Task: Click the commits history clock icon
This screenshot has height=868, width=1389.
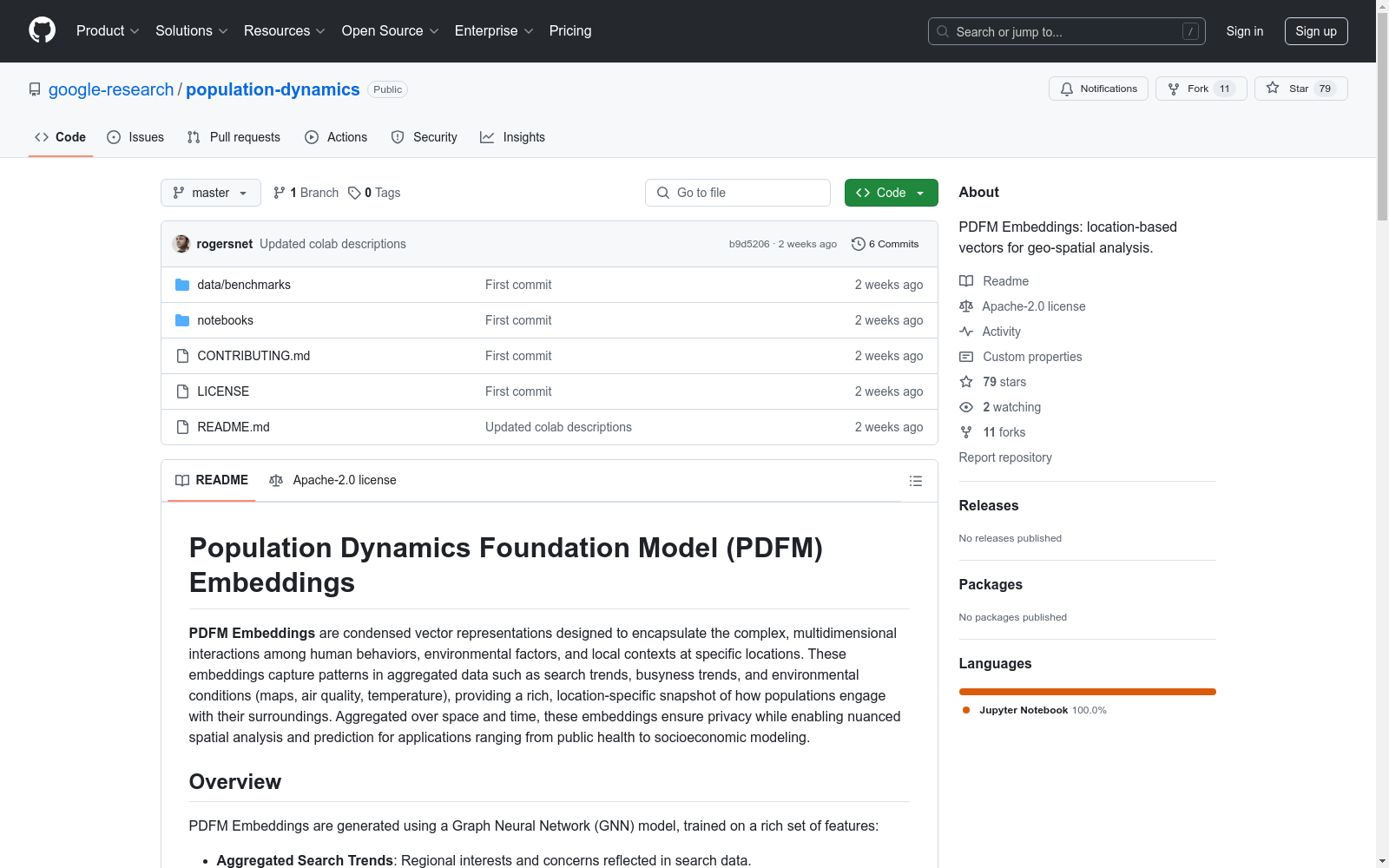Action: coord(859,244)
